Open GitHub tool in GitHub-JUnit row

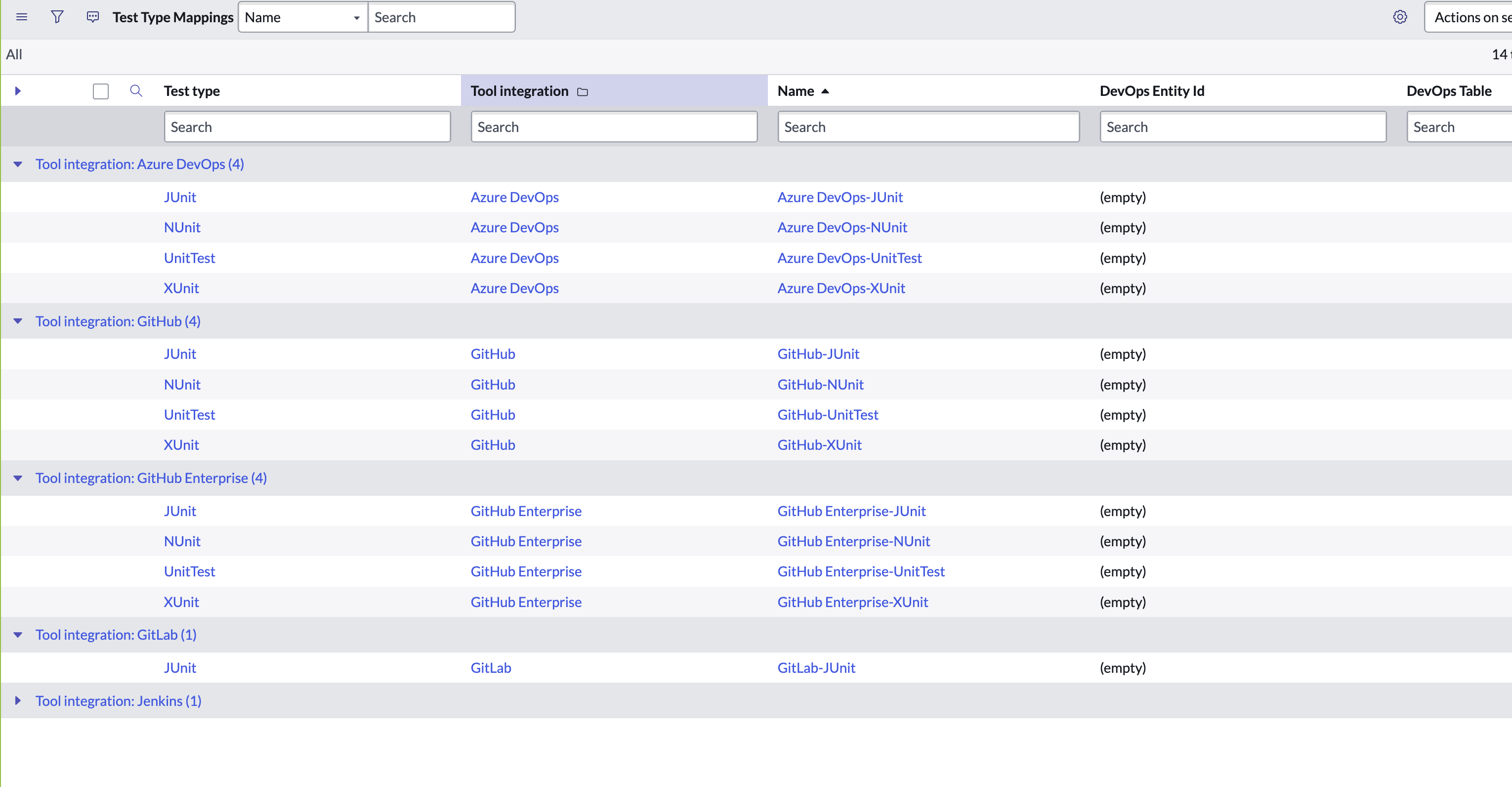pyautogui.click(x=493, y=354)
